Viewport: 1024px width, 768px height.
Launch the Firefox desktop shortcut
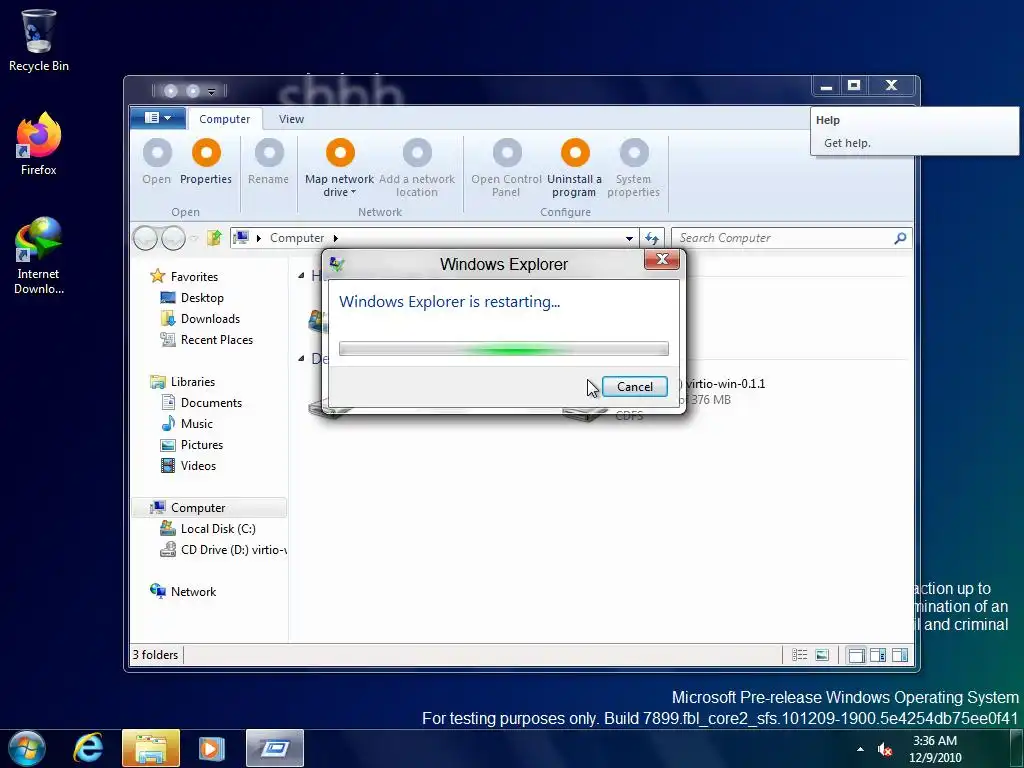coord(39,144)
